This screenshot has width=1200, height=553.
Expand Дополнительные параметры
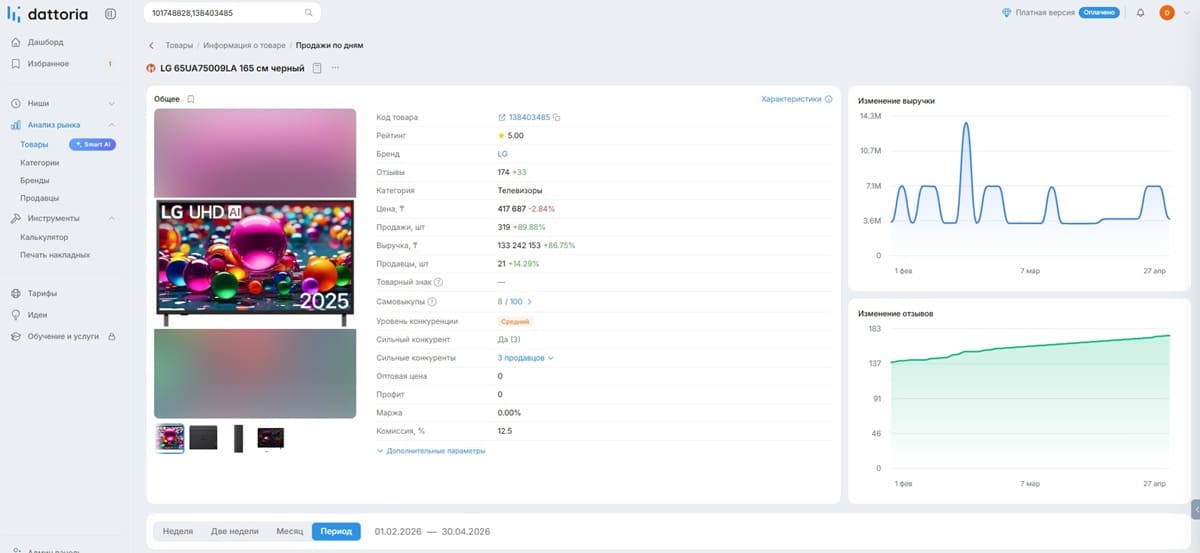(431, 451)
